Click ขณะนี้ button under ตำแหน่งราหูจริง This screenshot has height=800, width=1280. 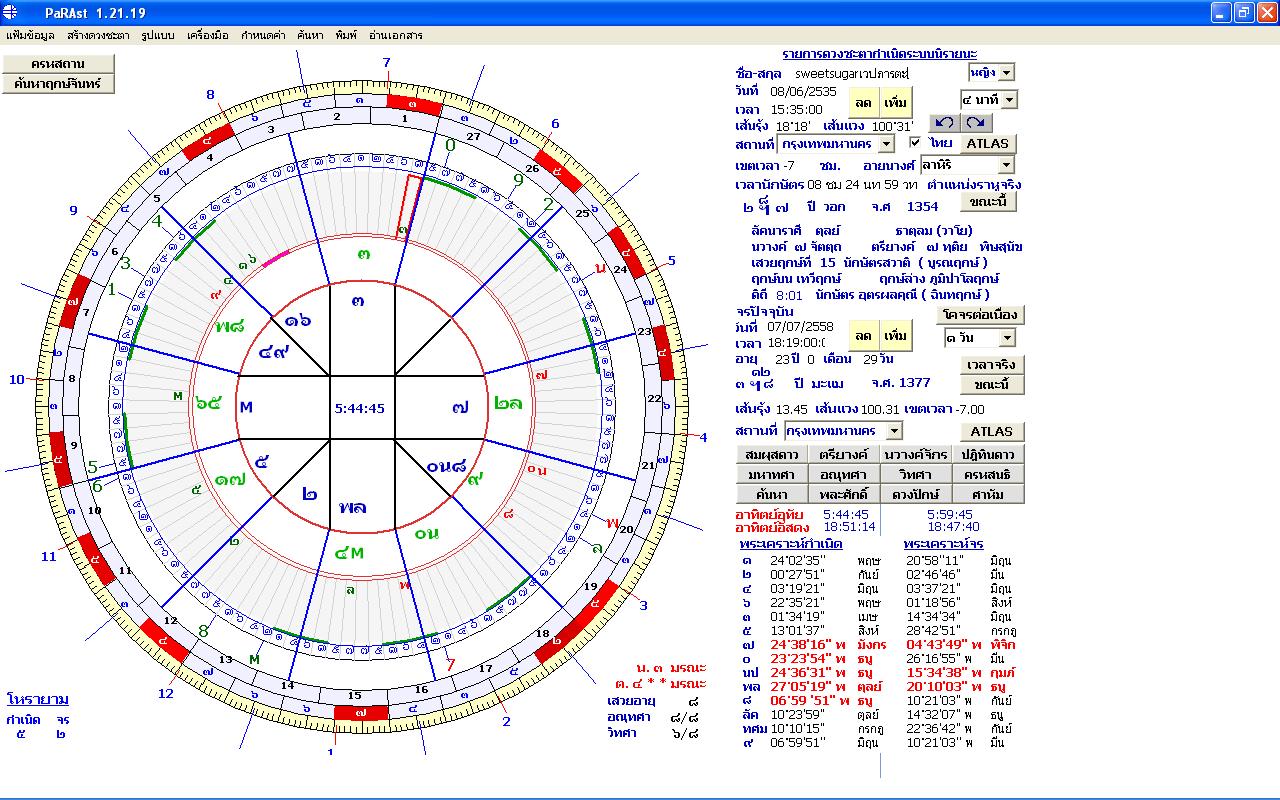coord(988,201)
